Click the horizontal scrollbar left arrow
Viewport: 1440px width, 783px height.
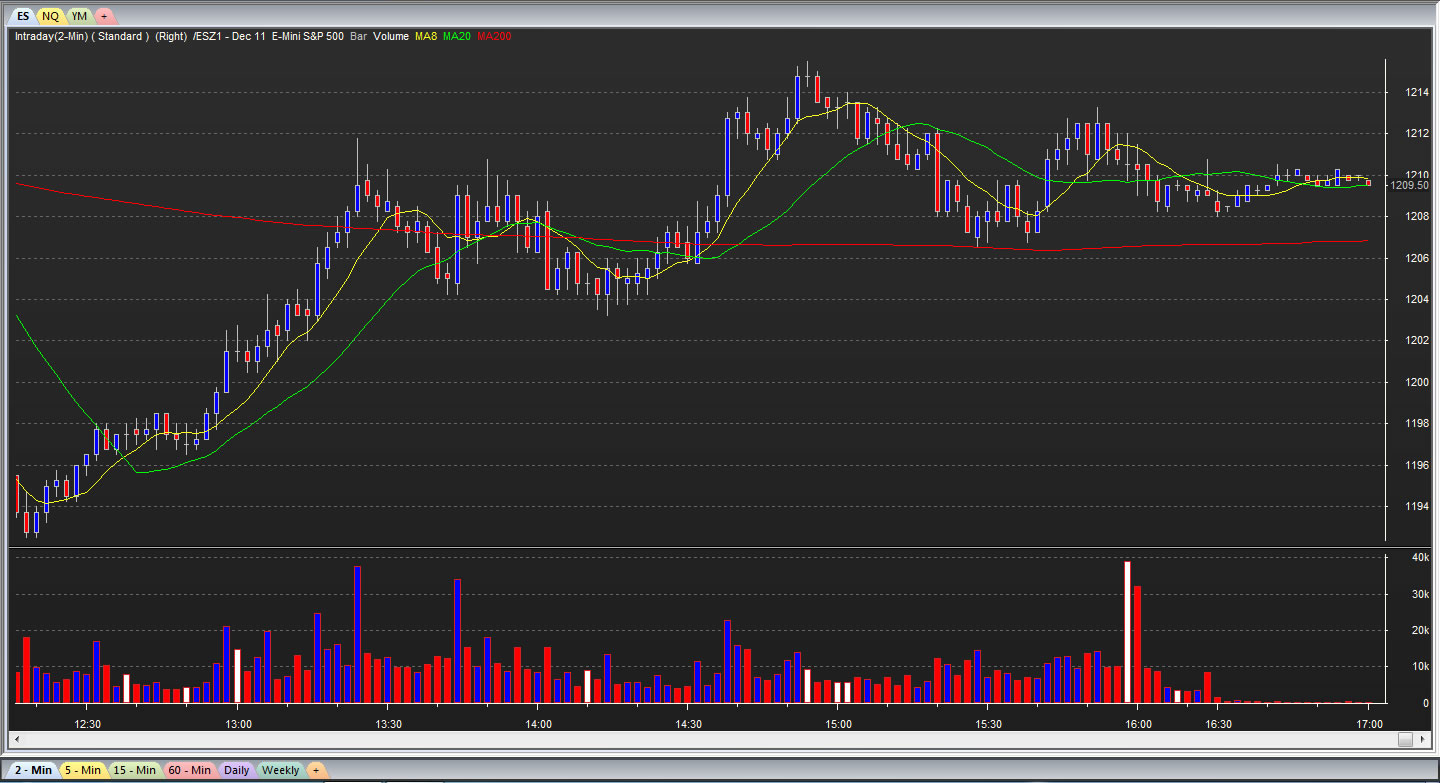tap(16, 739)
